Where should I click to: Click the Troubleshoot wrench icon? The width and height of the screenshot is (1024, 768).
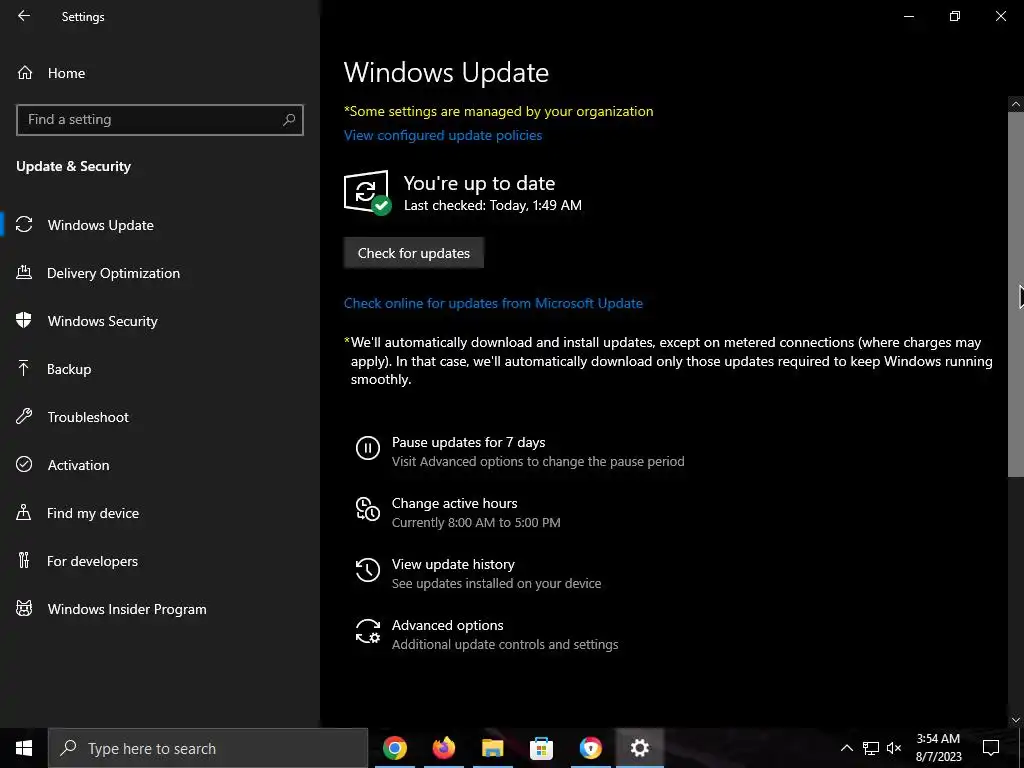[24, 417]
